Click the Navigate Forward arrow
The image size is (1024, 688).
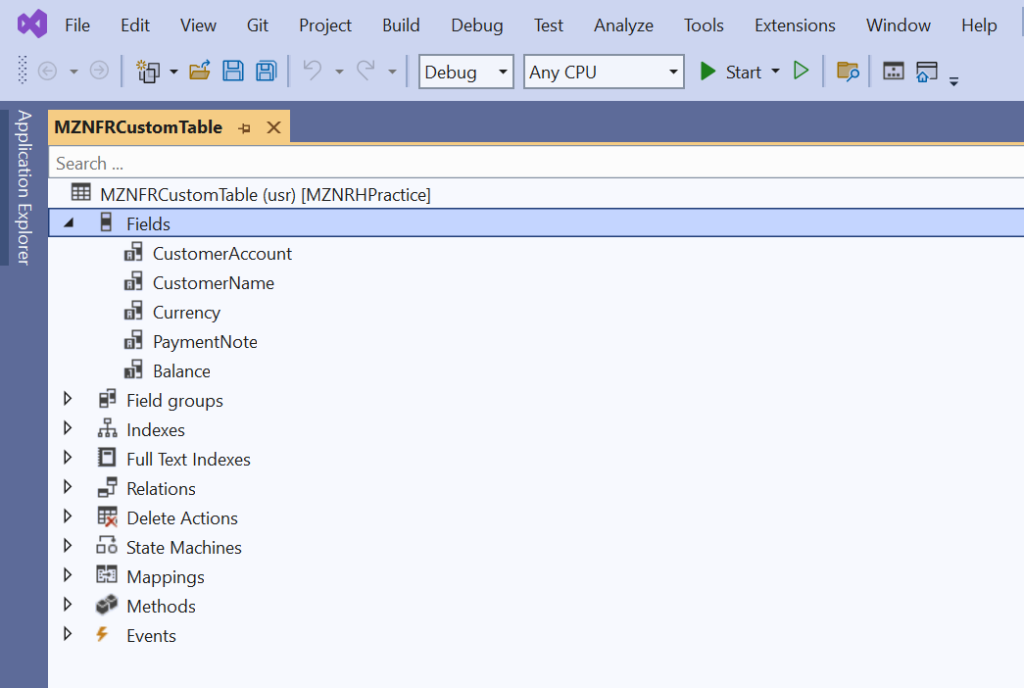point(99,70)
